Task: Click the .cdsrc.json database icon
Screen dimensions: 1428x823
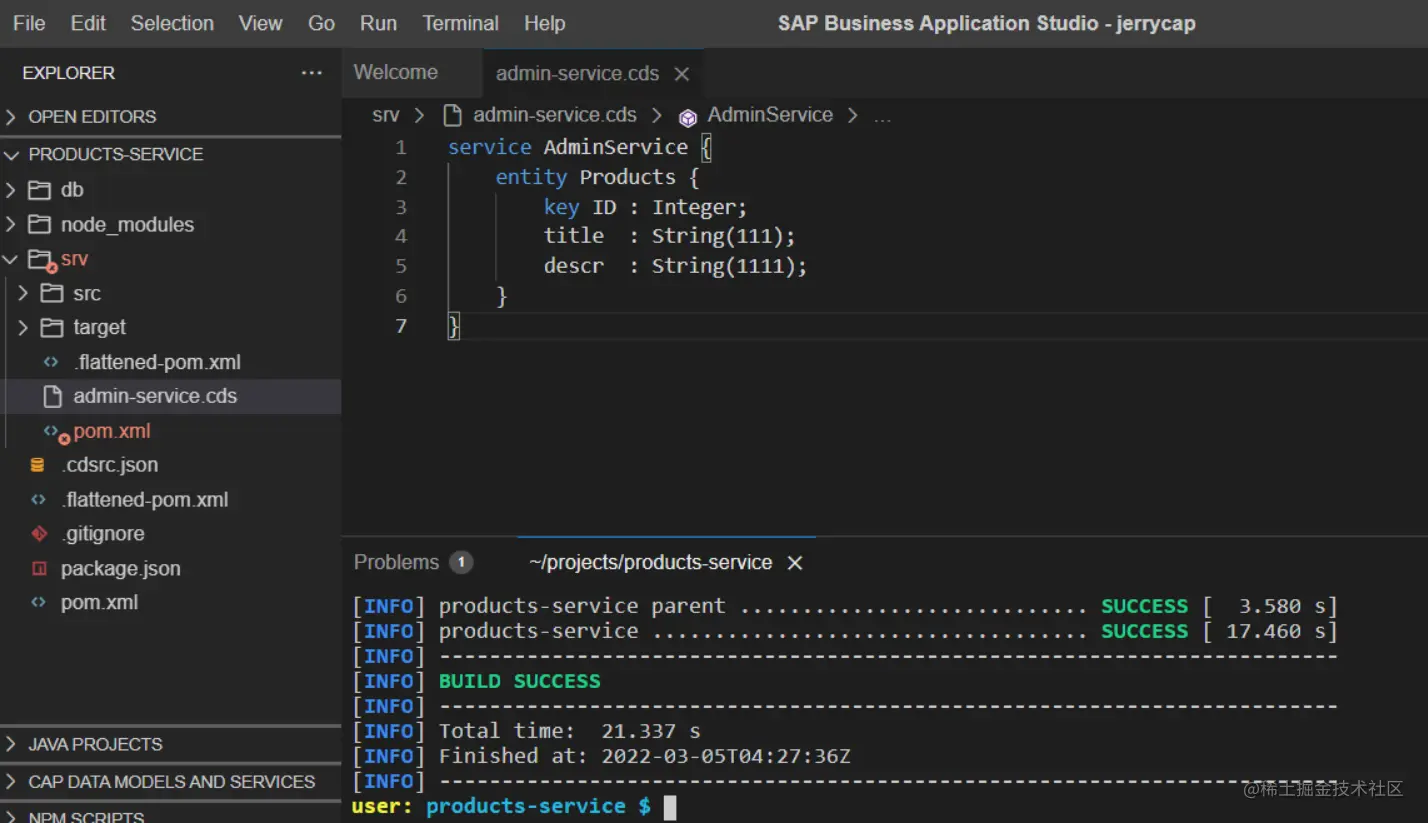Action: tap(38, 465)
